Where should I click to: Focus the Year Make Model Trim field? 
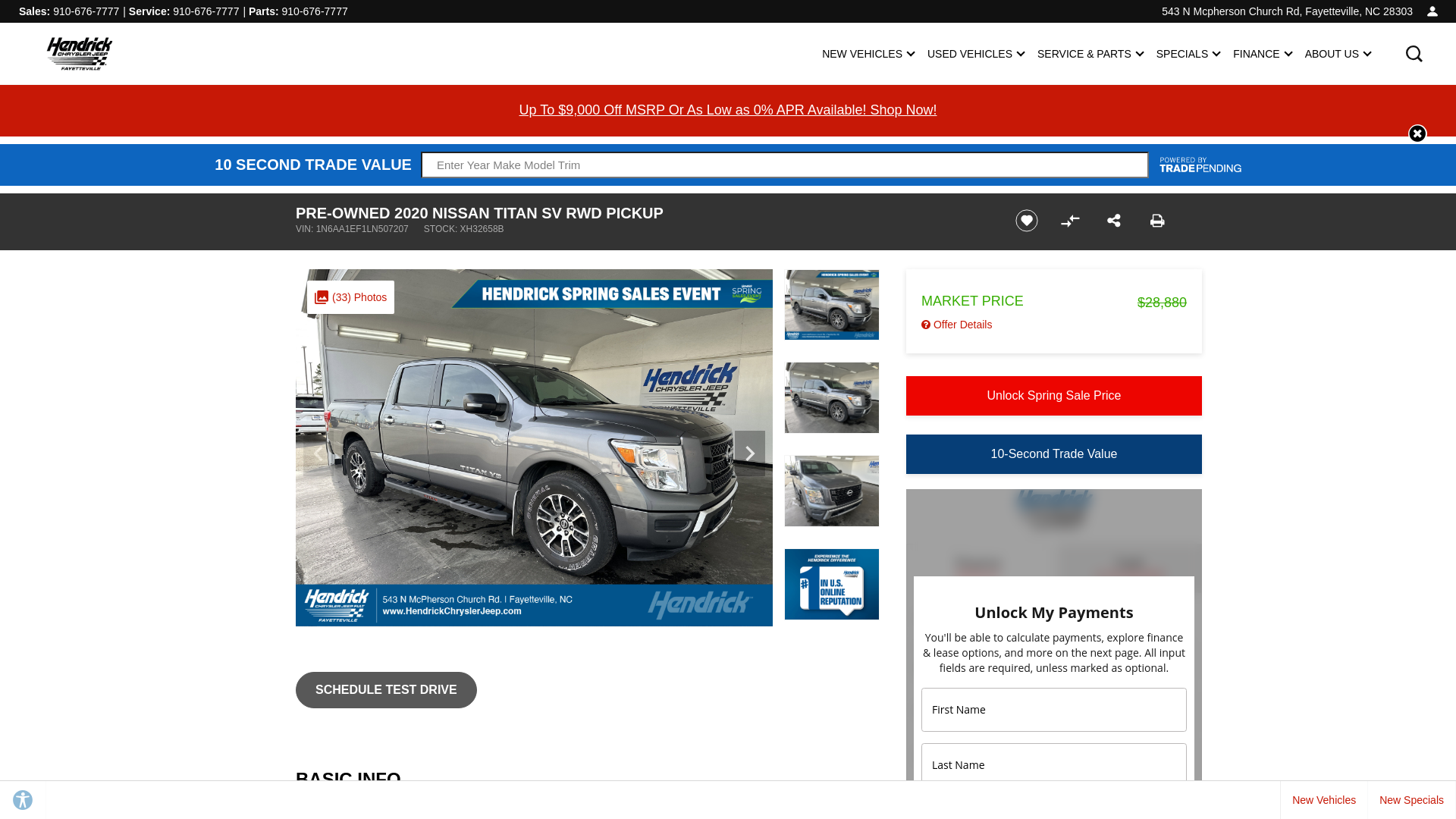pos(785,165)
